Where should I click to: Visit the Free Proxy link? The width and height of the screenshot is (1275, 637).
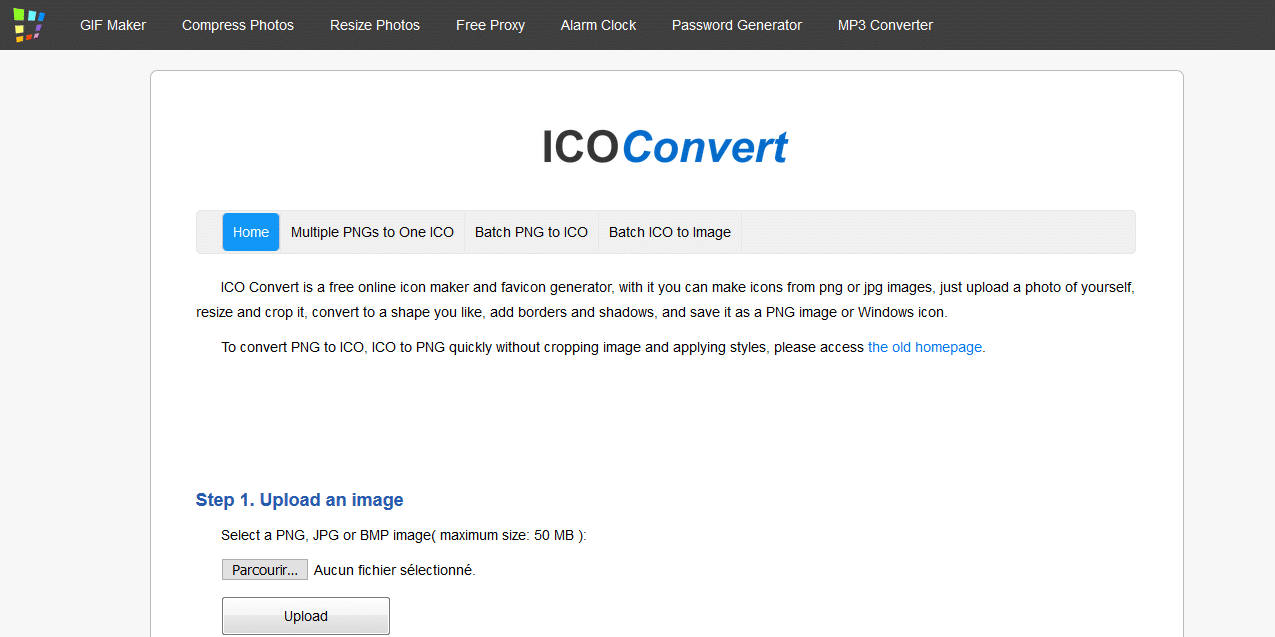click(490, 25)
